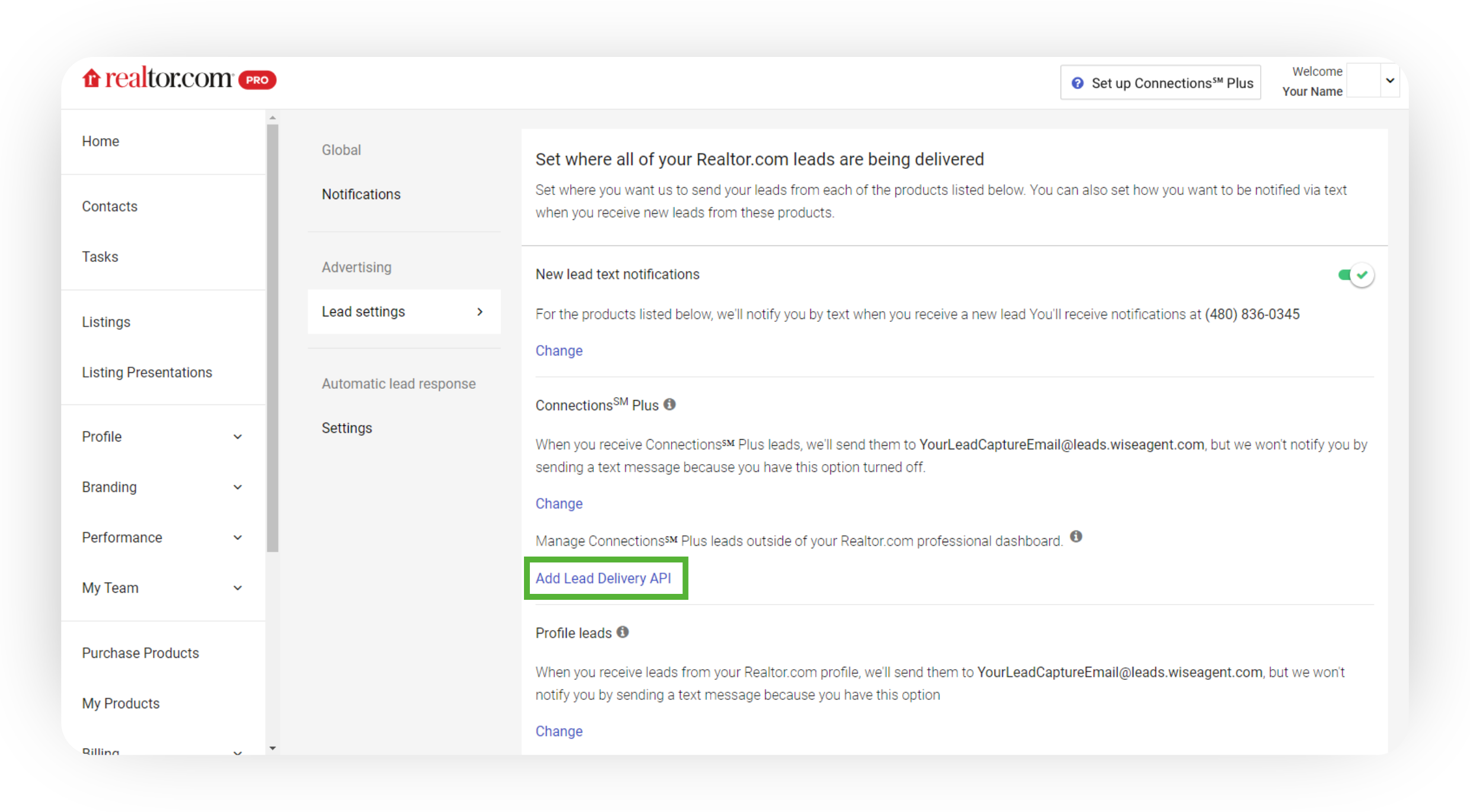The image size is (1470, 812).
Task: Open Contacts in sidebar
Action: (x=110, y=206)
